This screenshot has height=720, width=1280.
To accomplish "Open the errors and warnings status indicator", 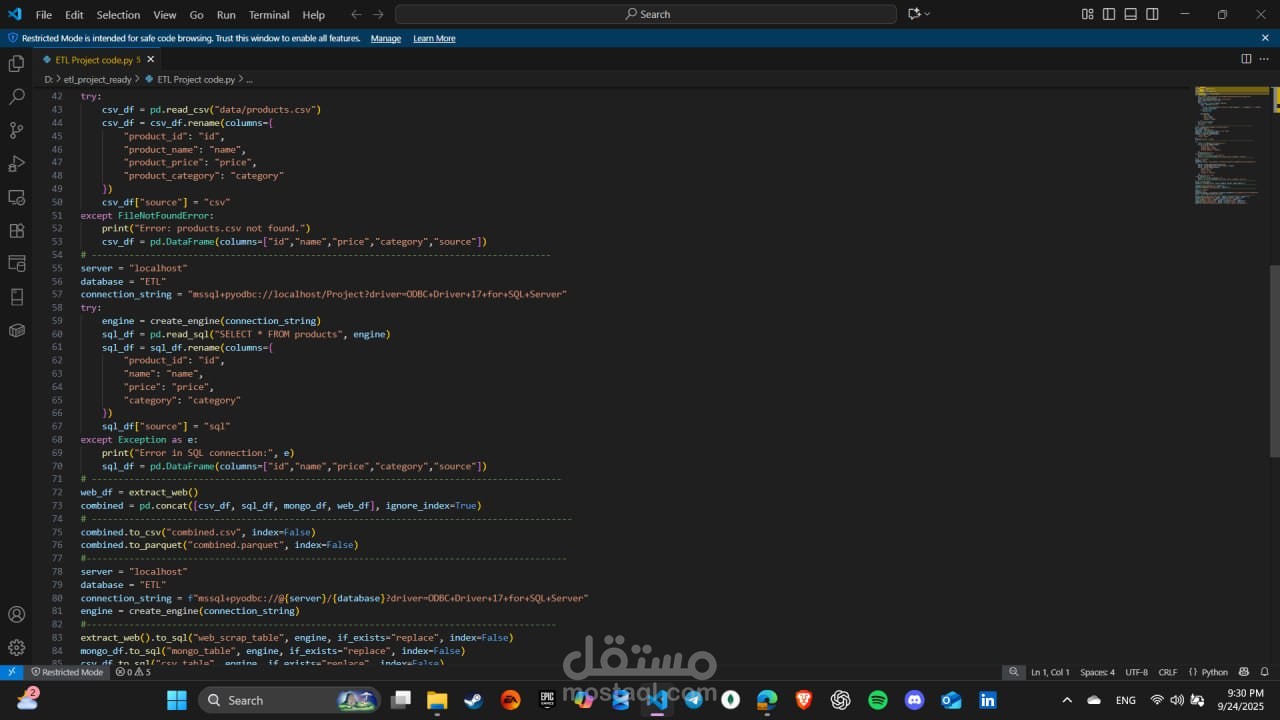I will (x=133, y=672).
